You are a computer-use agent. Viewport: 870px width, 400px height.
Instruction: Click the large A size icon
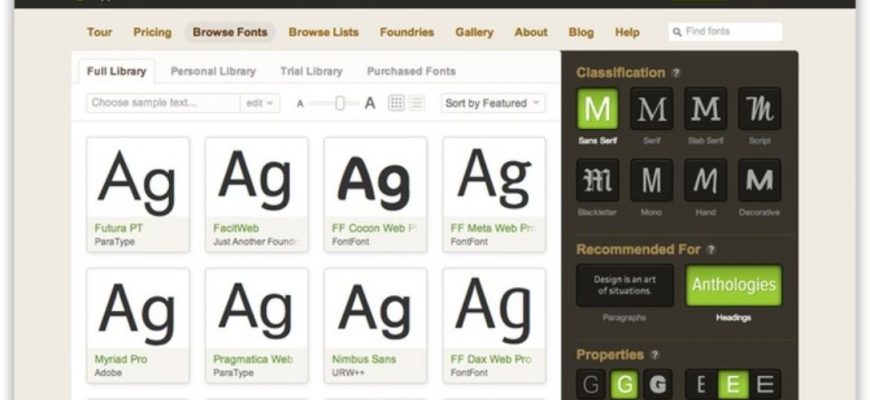pos(370,103)
